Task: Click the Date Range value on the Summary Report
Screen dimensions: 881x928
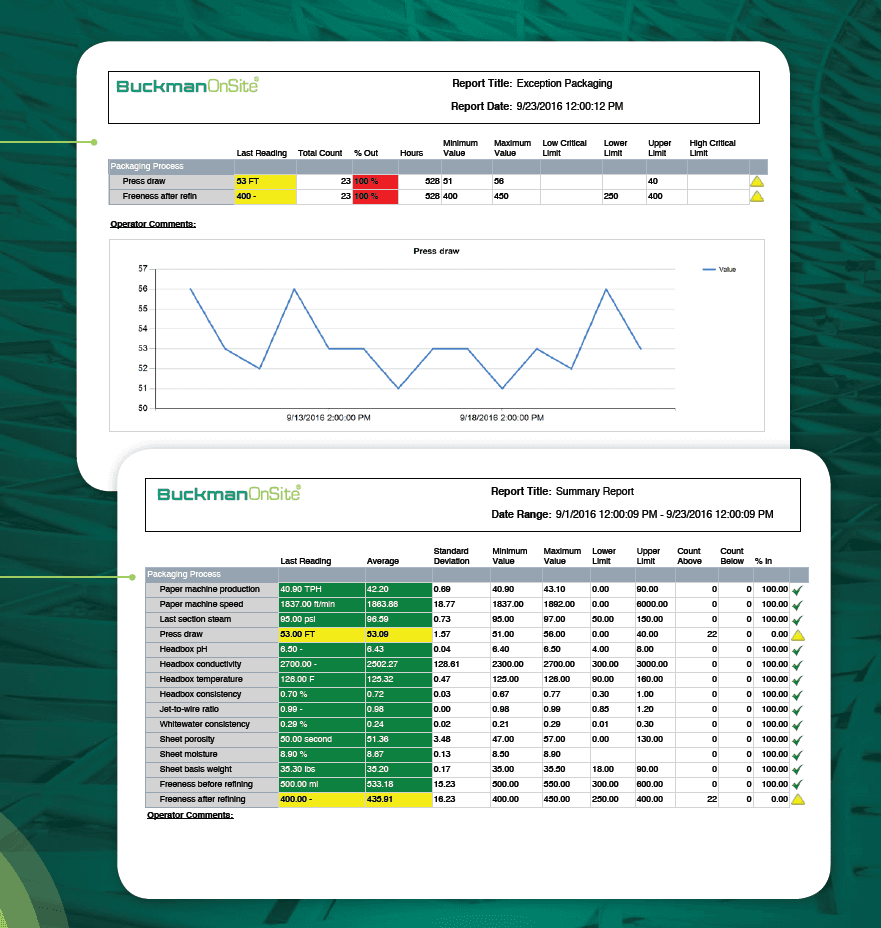Action: click(664, 514)
